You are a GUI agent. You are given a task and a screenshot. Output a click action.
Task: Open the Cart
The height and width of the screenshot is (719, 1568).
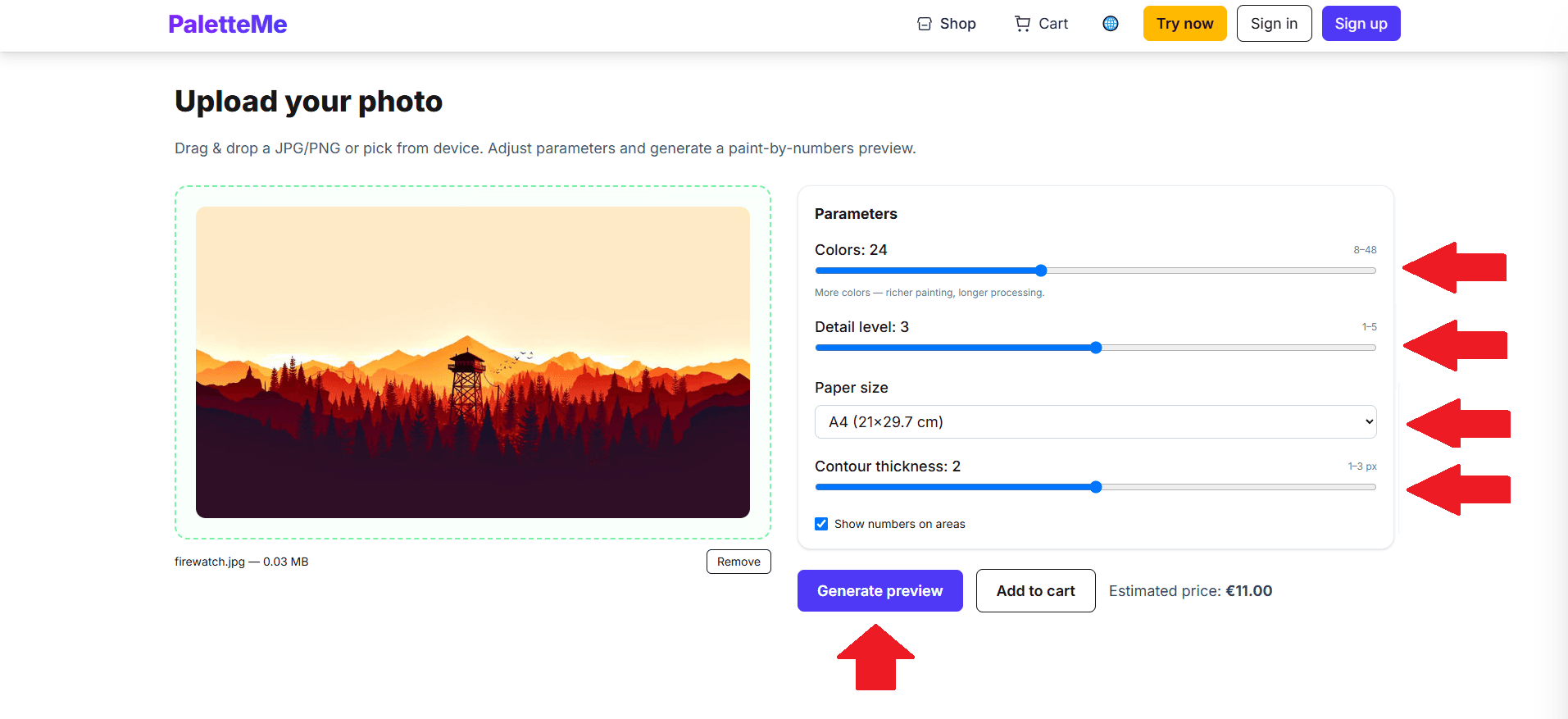1042,24
